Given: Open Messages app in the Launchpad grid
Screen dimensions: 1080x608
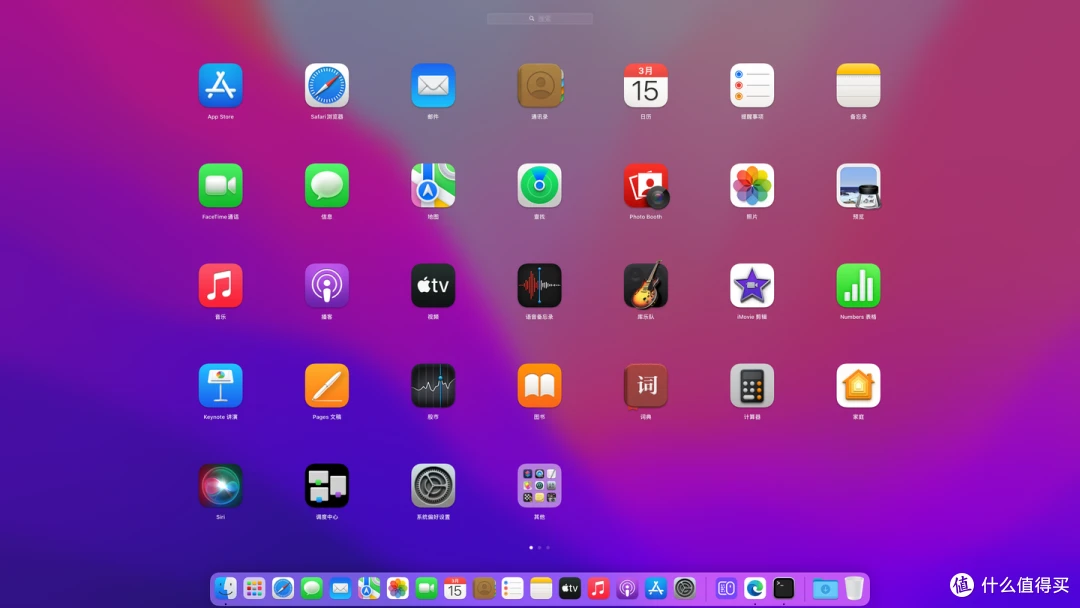Looking at the screenshot, I should [x=326, y=185].
